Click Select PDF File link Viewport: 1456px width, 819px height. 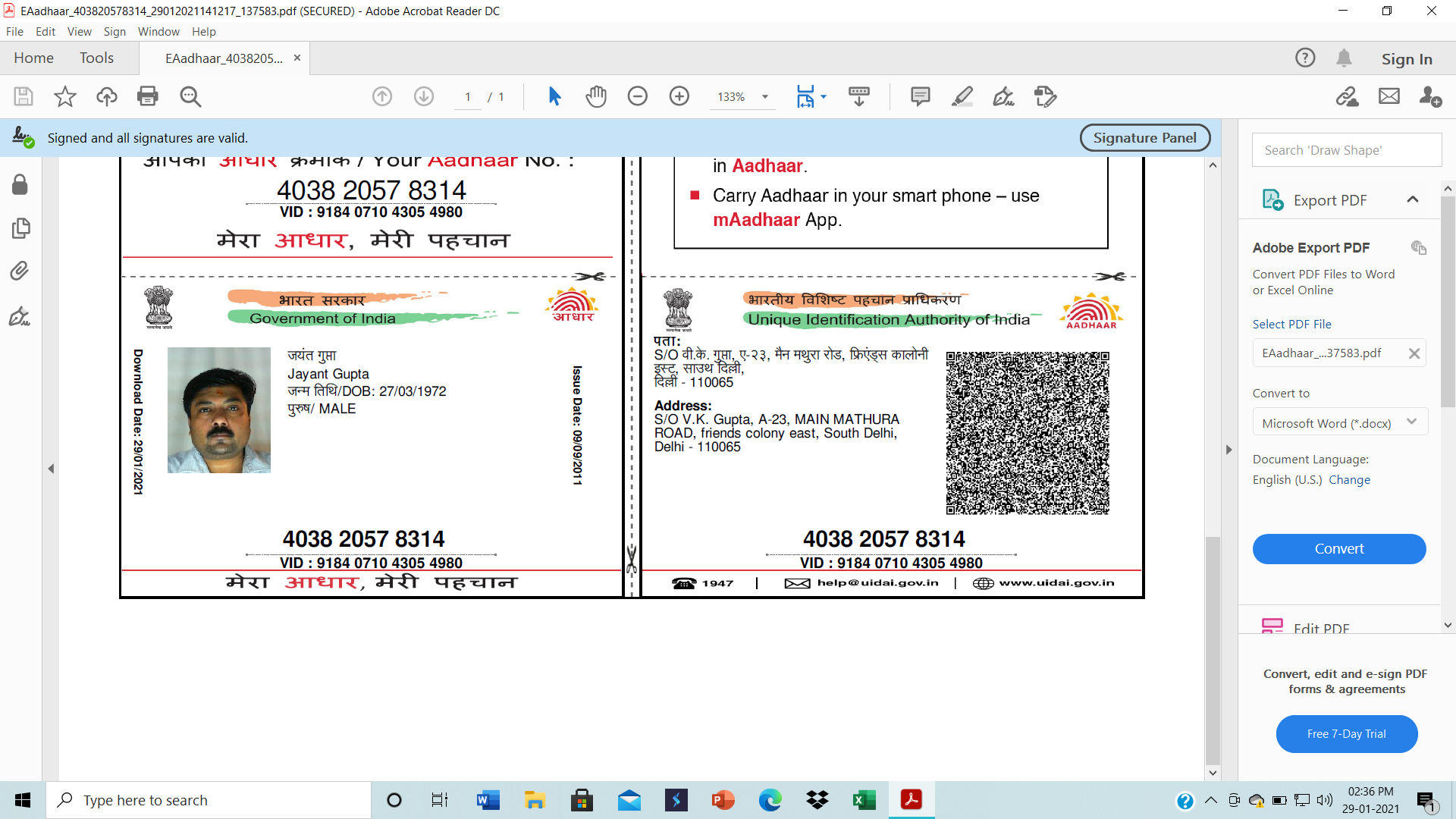coord(1291,324)
